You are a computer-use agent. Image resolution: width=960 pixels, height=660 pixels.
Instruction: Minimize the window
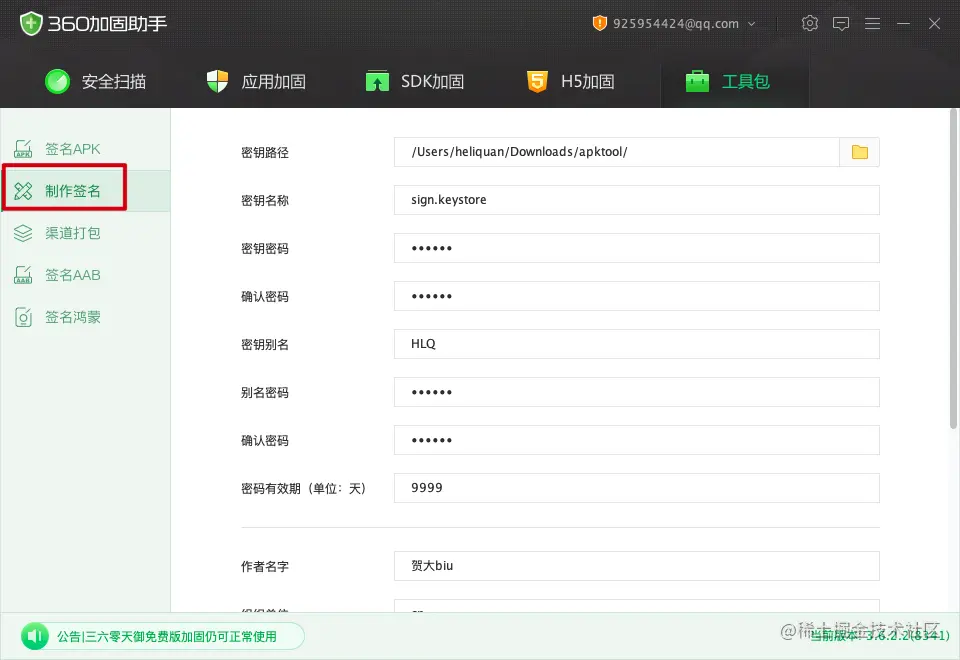coord(903,23)
